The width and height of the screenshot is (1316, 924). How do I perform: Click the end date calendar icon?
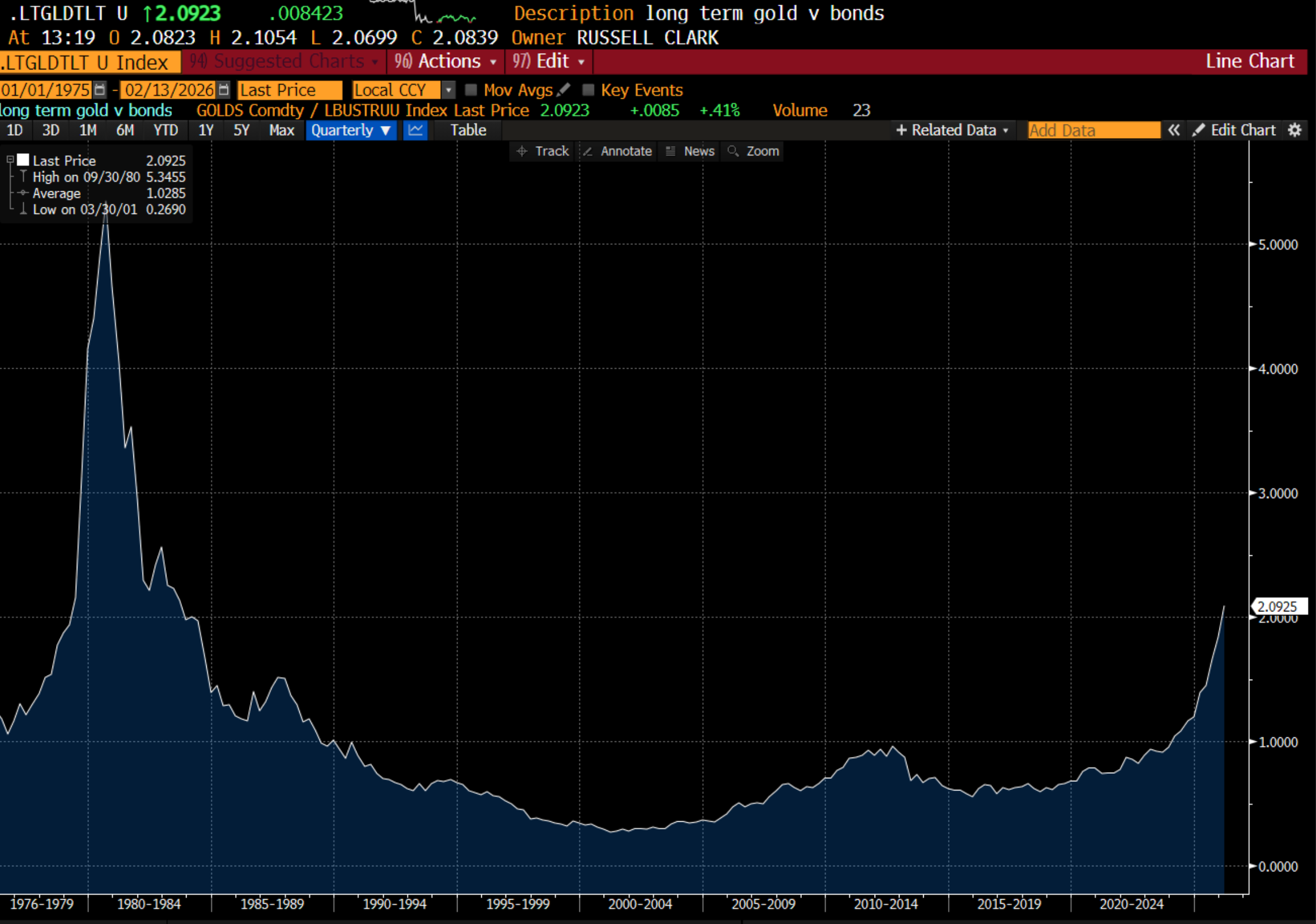coord(224,90)
